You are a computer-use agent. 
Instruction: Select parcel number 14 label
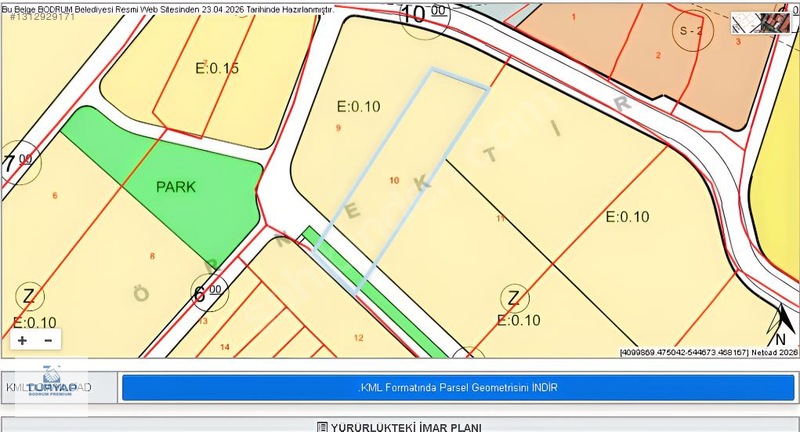224,347
